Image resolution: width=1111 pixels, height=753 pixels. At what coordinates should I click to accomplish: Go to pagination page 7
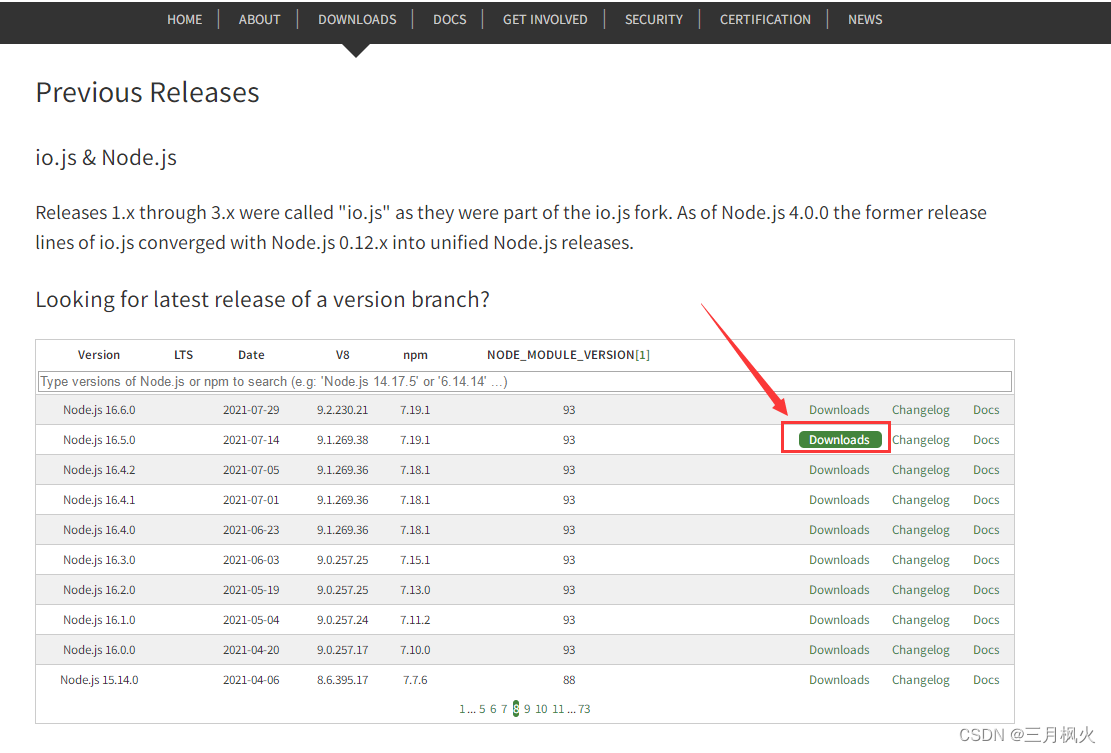pyautogui.click(x=504, y=709)
